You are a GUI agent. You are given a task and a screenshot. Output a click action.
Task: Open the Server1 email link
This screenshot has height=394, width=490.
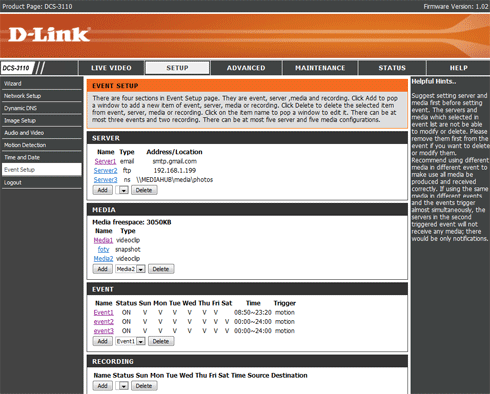(105, 161)
